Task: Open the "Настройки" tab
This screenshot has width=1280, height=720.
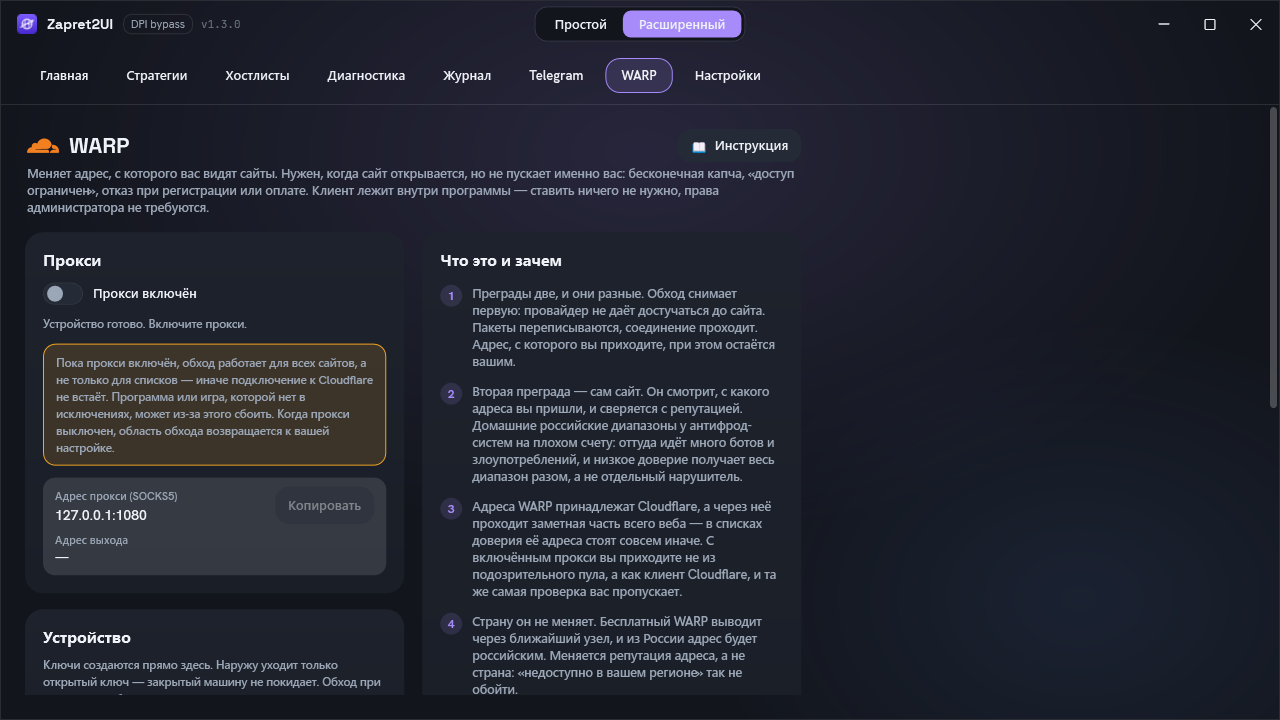Action: 728,75
